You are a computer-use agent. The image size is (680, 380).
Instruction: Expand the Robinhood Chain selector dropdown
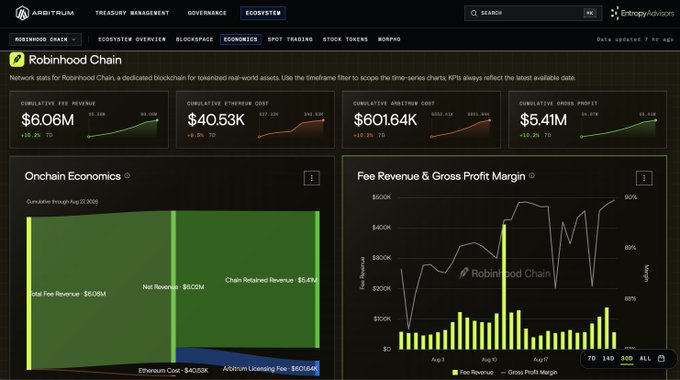[45, 39]
